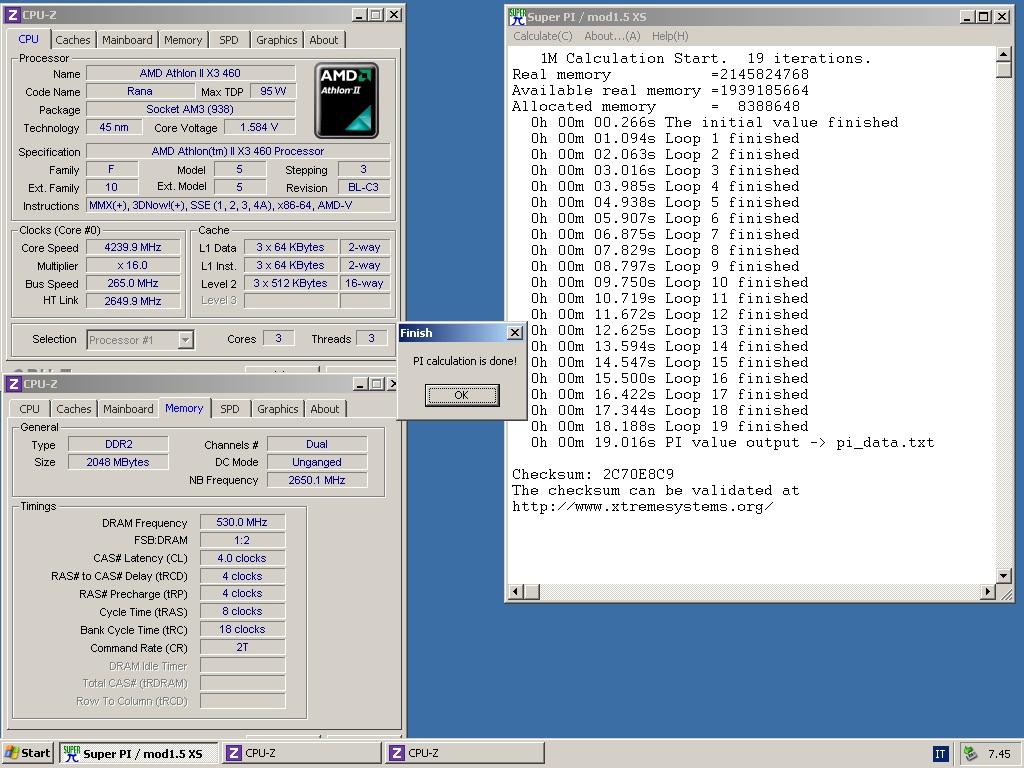Click the Super PI title bar icon
This screenshot has width=1024, height=768.
pos(517,17)
